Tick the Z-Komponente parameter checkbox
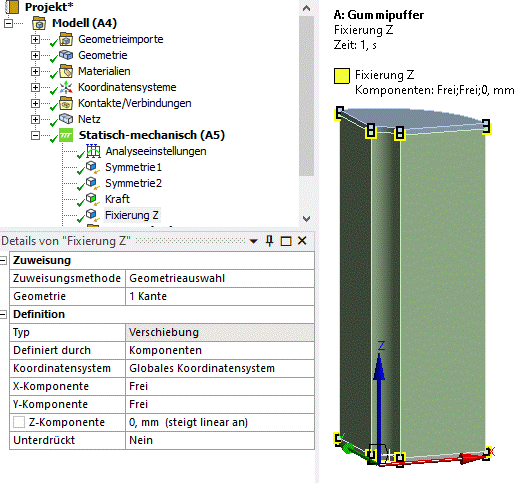Image resolution: width=526 pixels, height=483 pixels. click(x=19, y=422)
